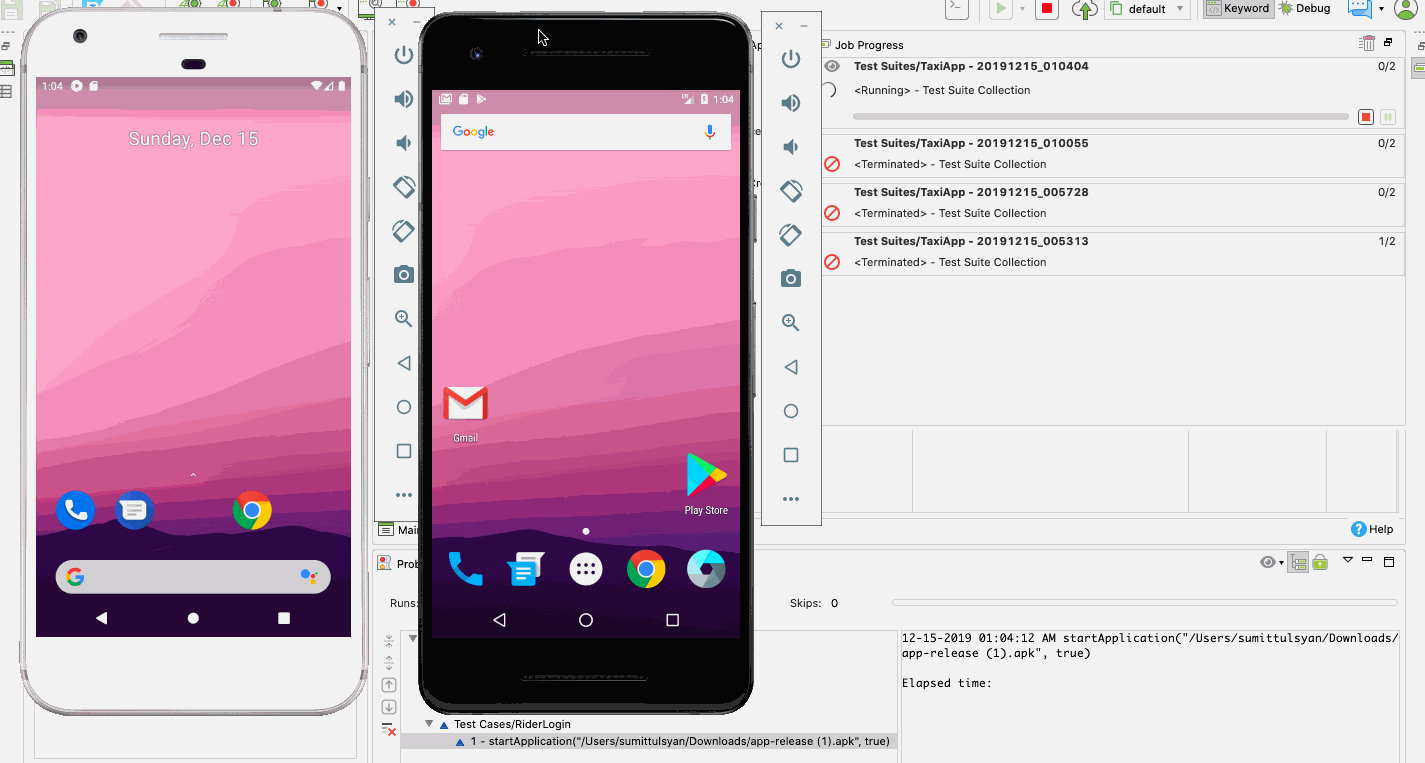Click the "Test Suites/TaxiApp - 20191215_005313" job title
The width and height of the screenshot is (1425, 763).
pos(971,241)
